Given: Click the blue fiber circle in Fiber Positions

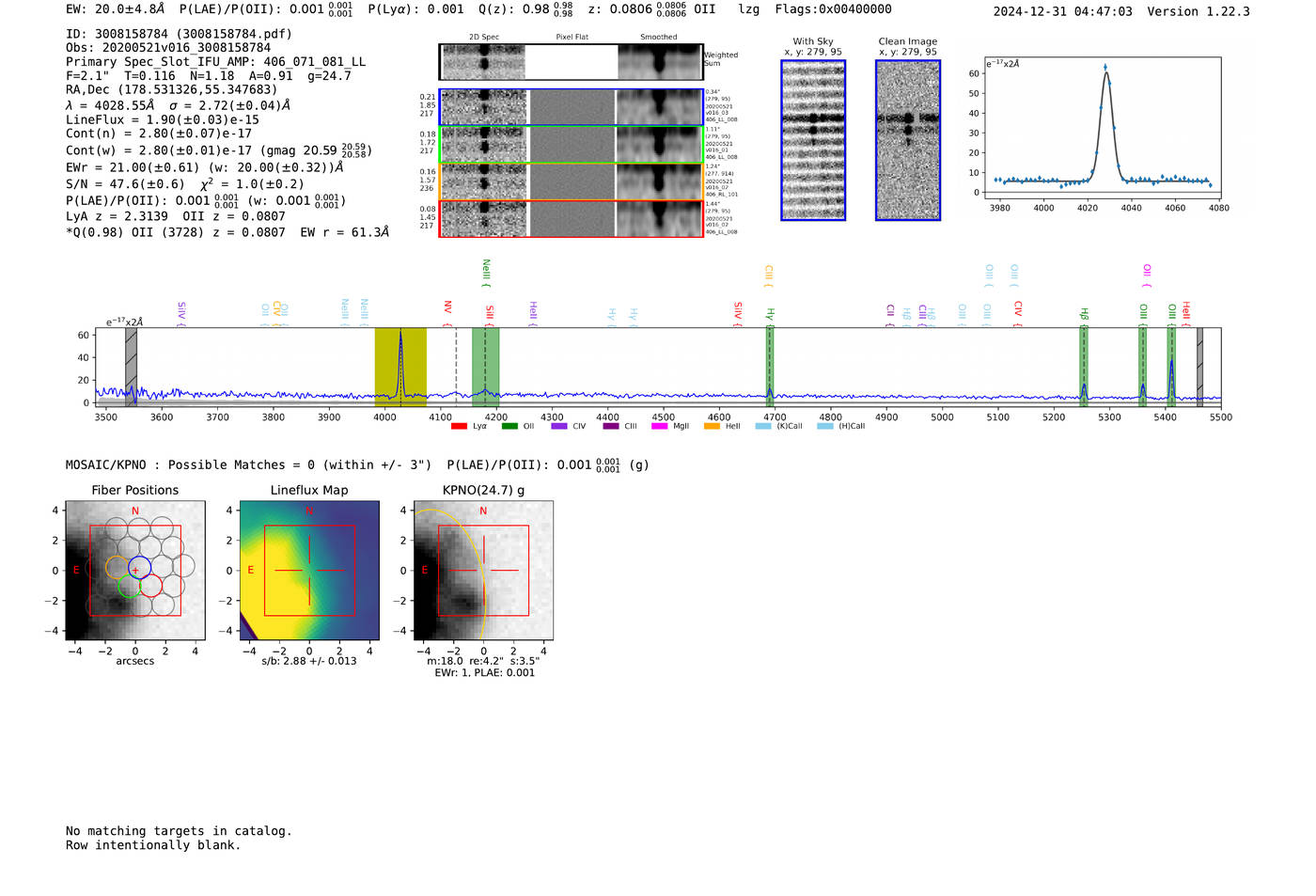Looking at the screenshot, I should pyautogui.click(x=139, y=567).
